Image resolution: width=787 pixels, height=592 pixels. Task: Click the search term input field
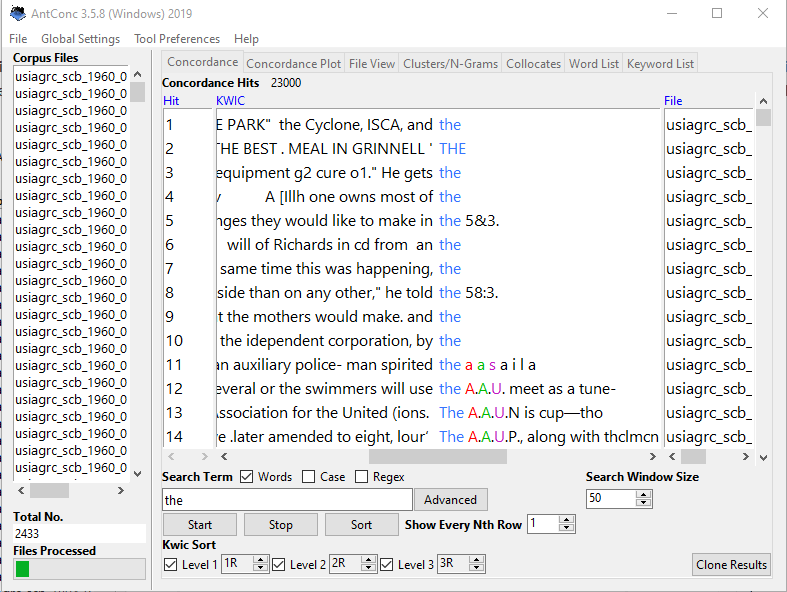coord(286,500)
